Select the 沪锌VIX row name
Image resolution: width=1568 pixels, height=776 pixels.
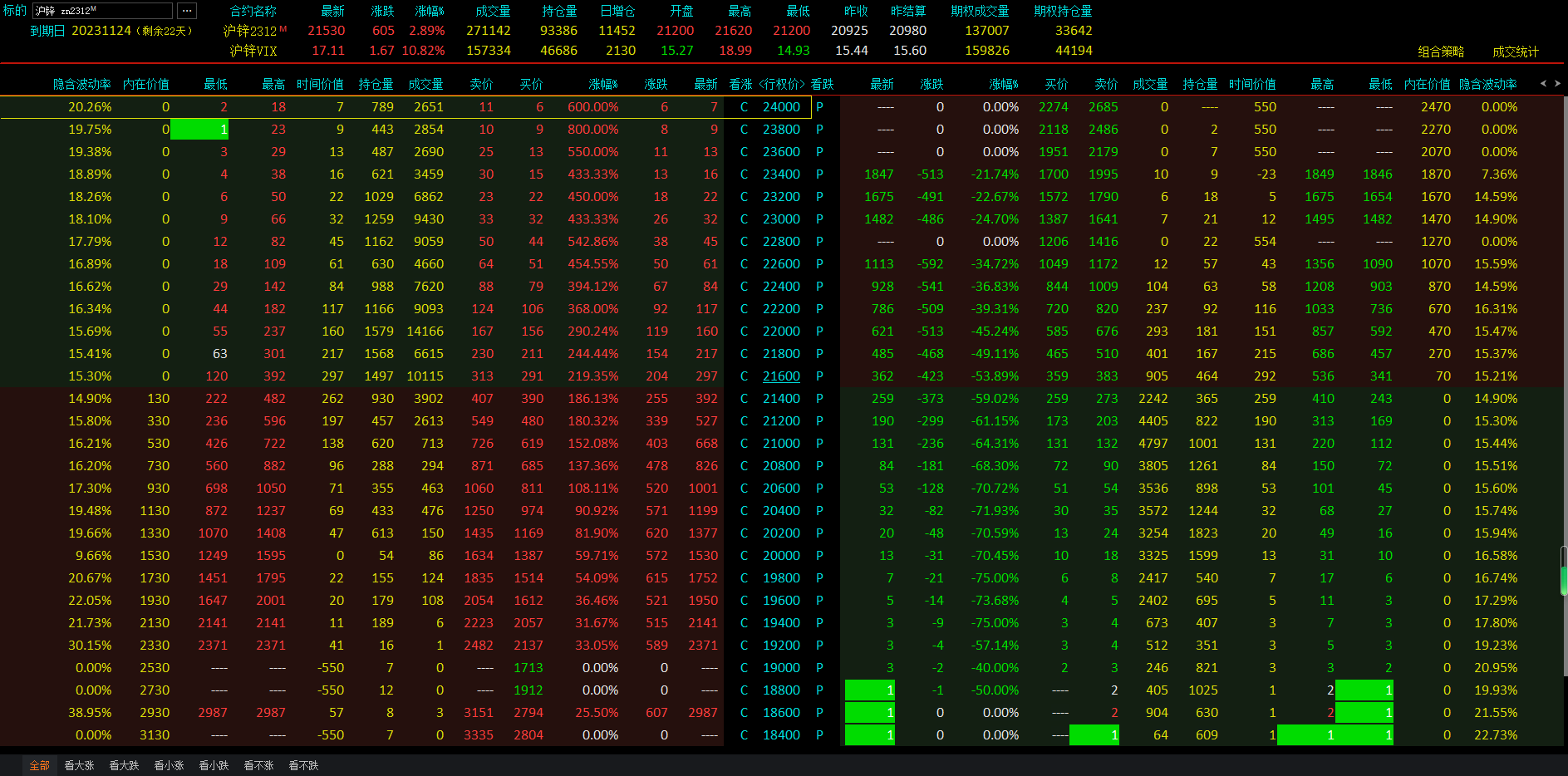(x=253, y=51)
